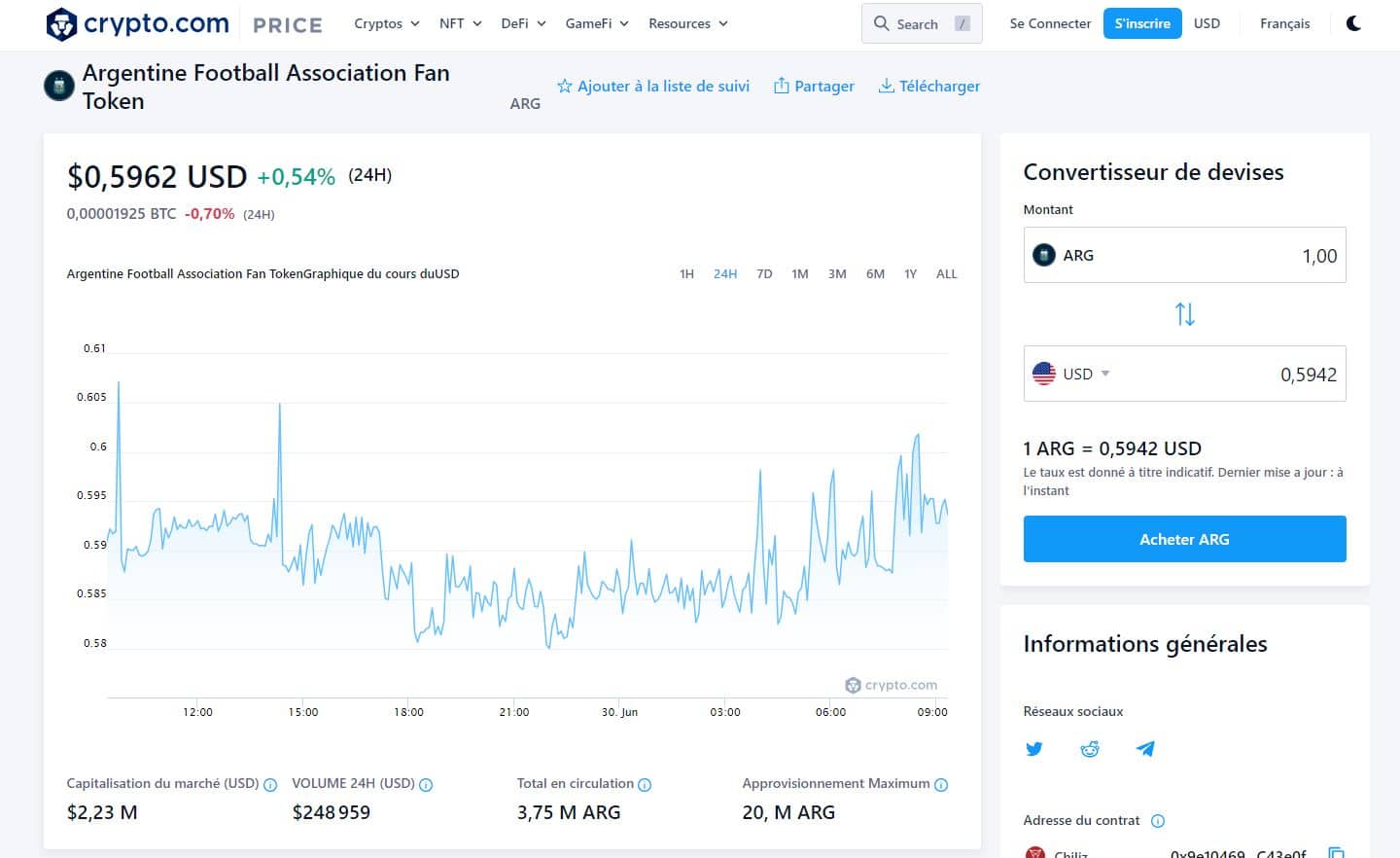Image resolution: width=1400 pixels, height=858 pixels.
Task: Click the 20, M ARG max supply value
Action: (788, 812)
